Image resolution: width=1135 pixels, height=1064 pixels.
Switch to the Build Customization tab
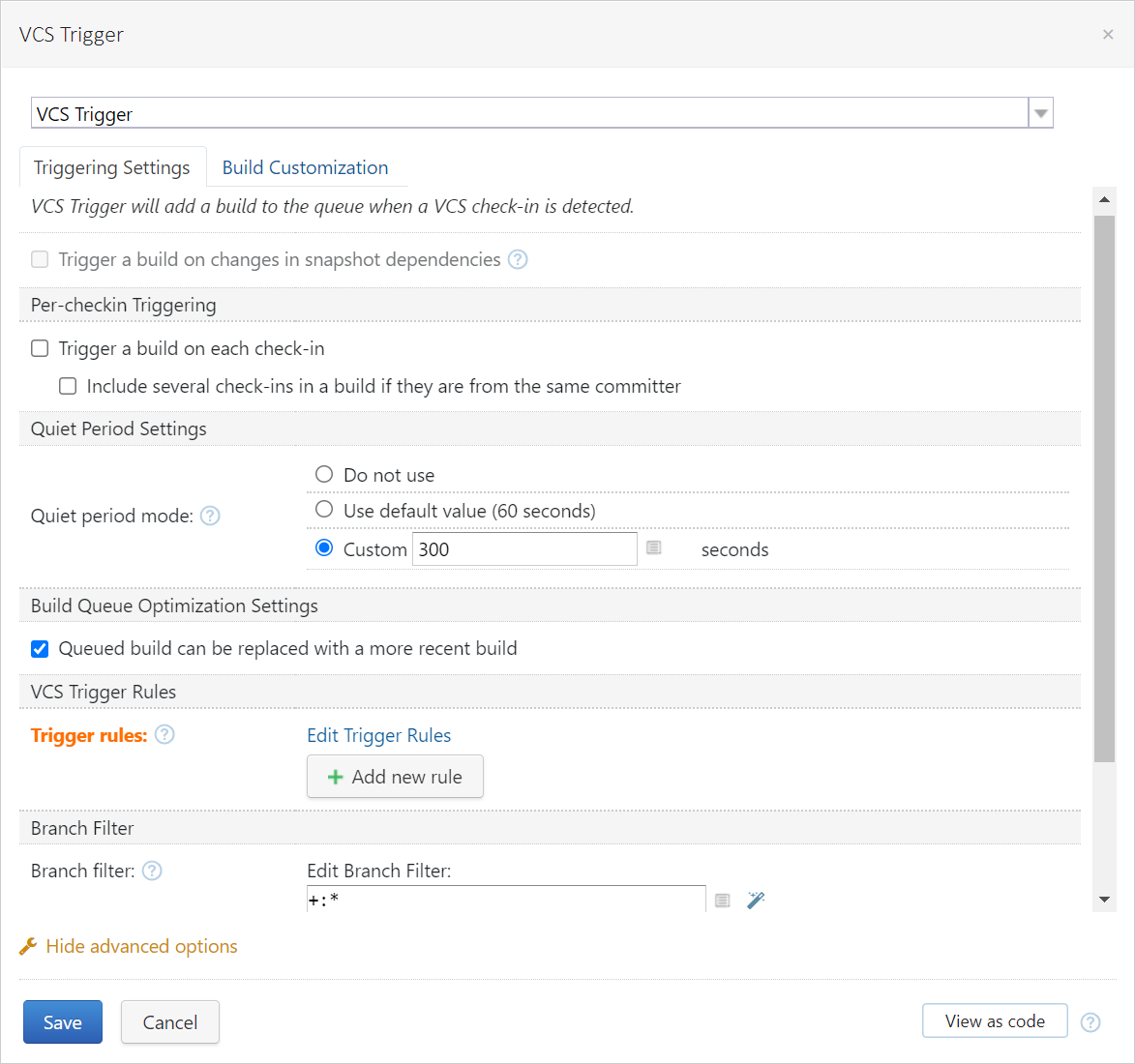pyautogui.click(x=306, y=166)
